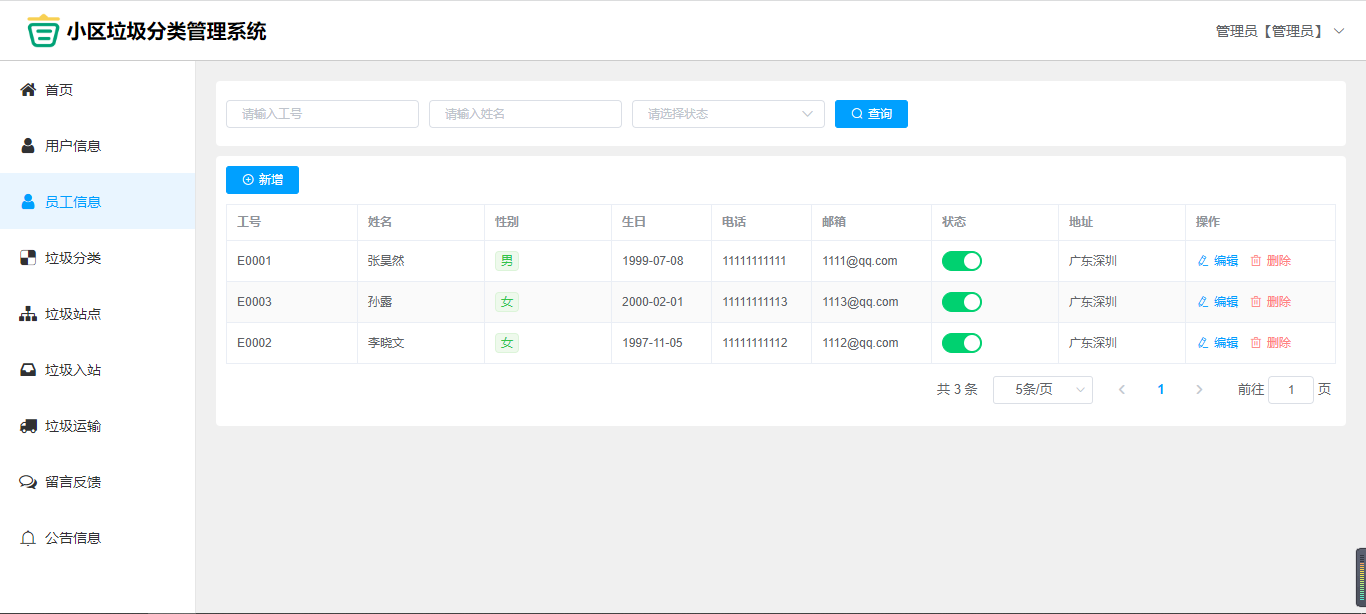Click the 新增 add button
This screenshot has width=1366, height=614.
tap(262, 180)
